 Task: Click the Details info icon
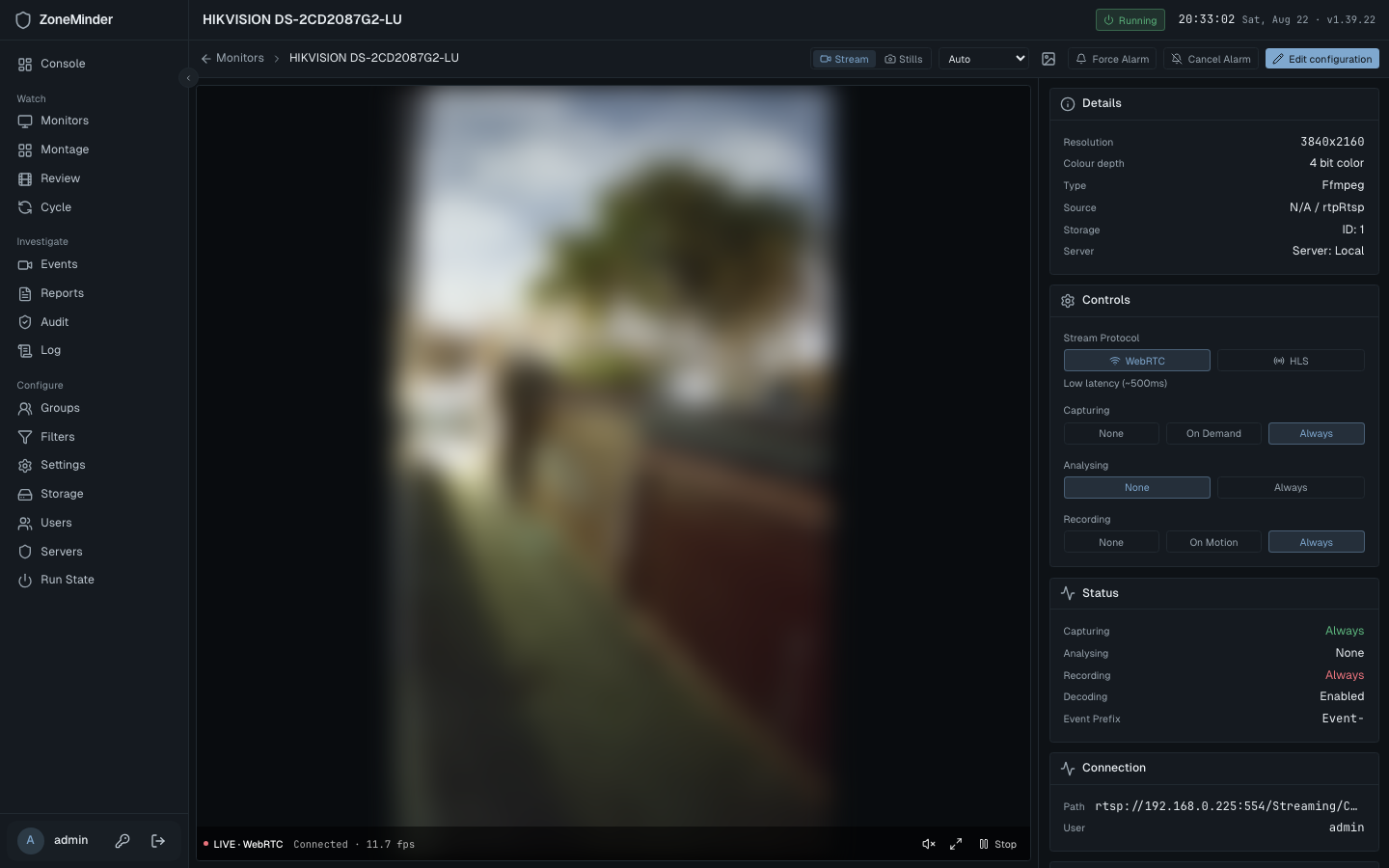click(x=1068, y=104)
